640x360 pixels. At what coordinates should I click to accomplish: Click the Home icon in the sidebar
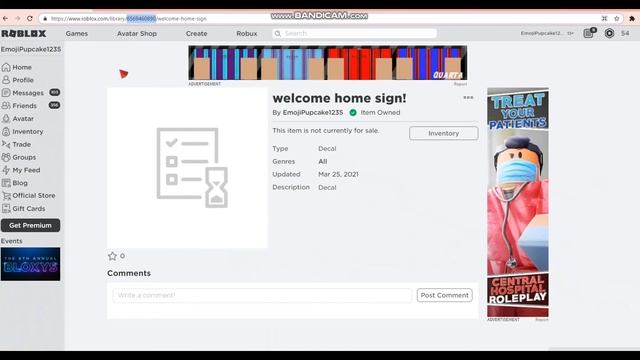[x=6, y=67]
